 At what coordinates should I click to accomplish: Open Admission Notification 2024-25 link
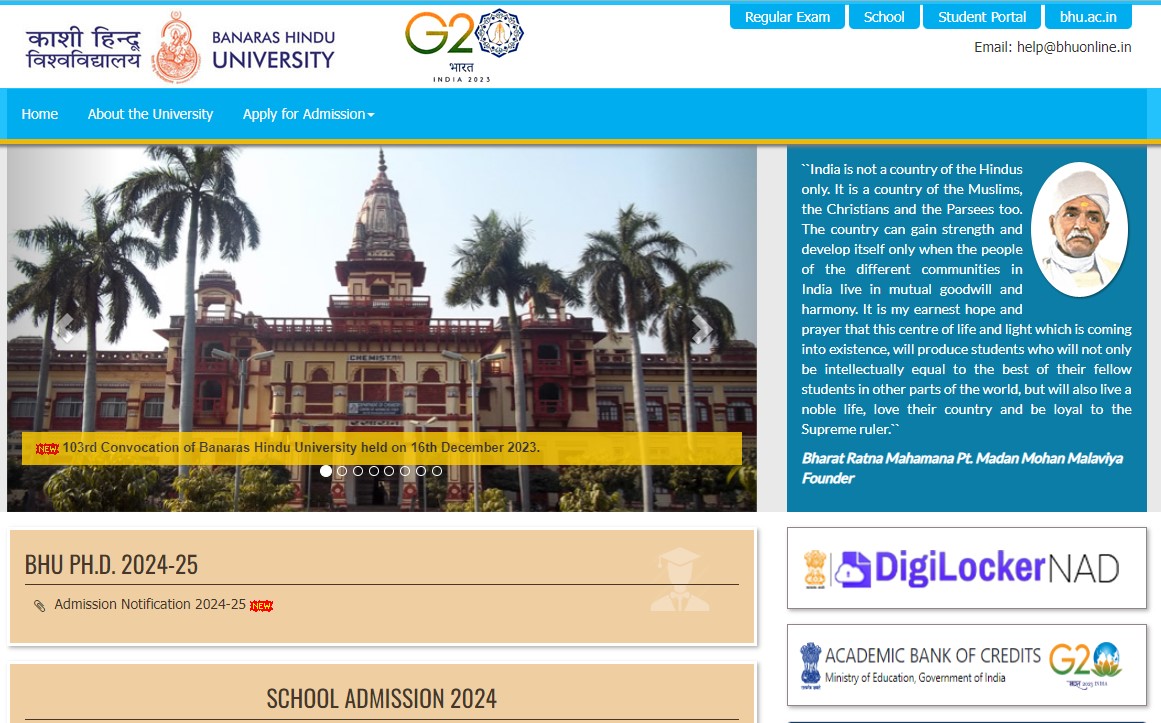click(150, 604)
